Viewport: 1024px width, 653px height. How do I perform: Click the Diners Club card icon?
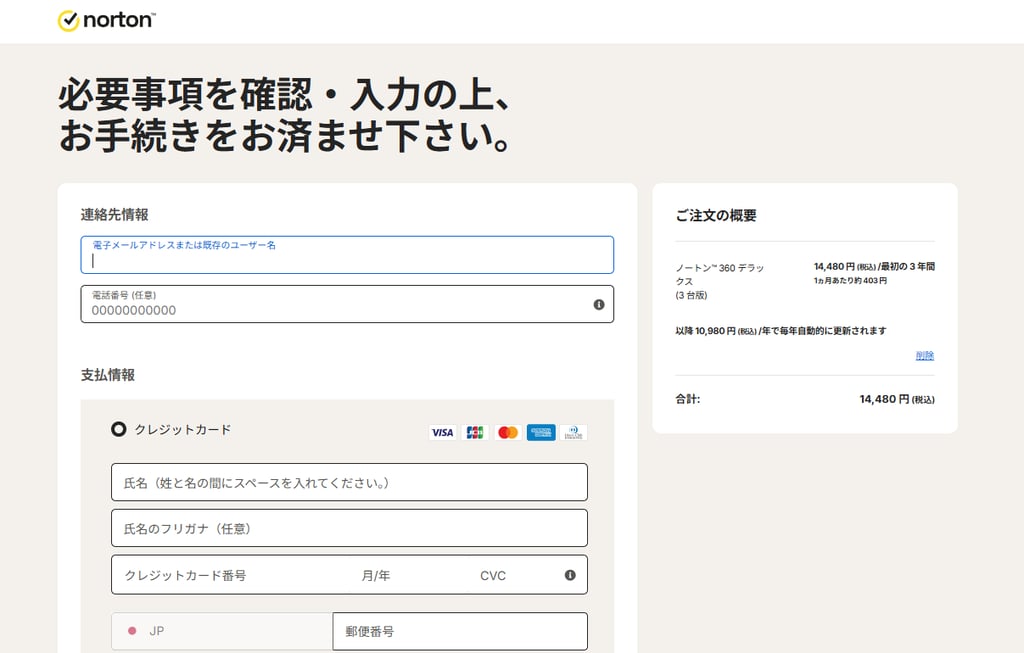point(573,432)
